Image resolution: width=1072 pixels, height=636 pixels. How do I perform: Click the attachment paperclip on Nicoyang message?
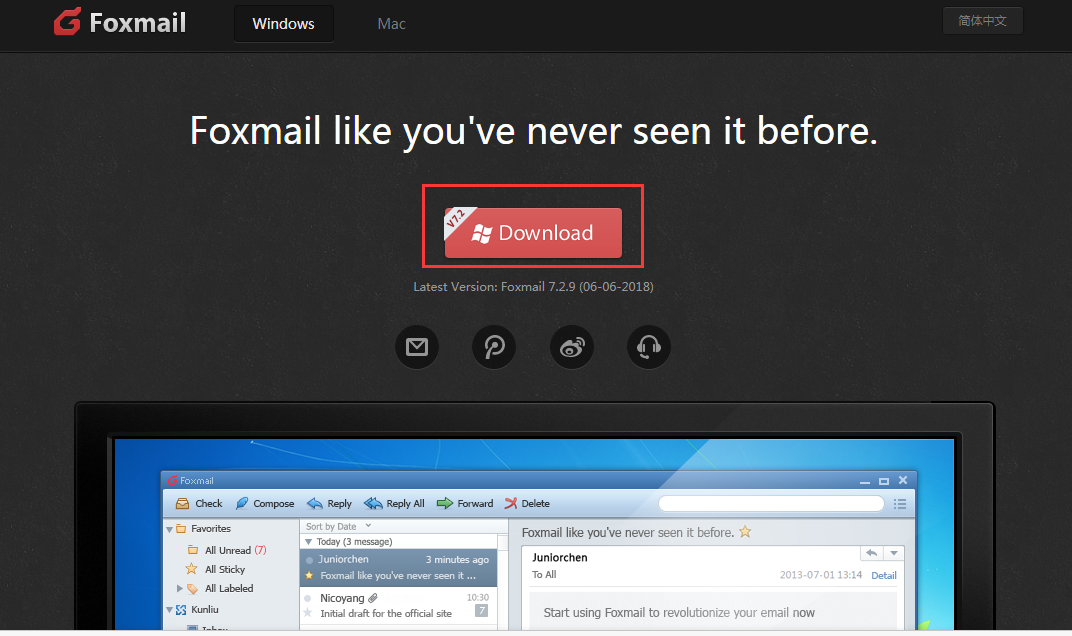coord(373,598)
